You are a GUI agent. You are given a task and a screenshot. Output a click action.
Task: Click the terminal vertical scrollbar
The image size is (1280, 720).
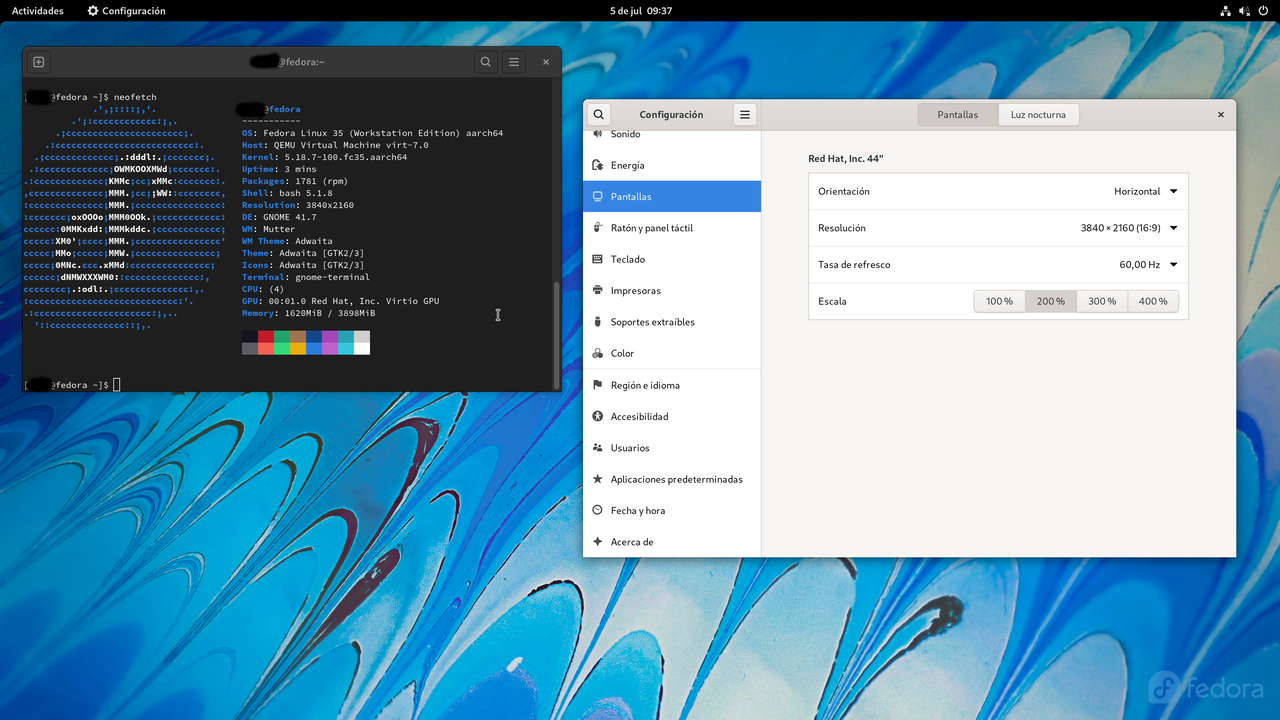pos(557,334)
